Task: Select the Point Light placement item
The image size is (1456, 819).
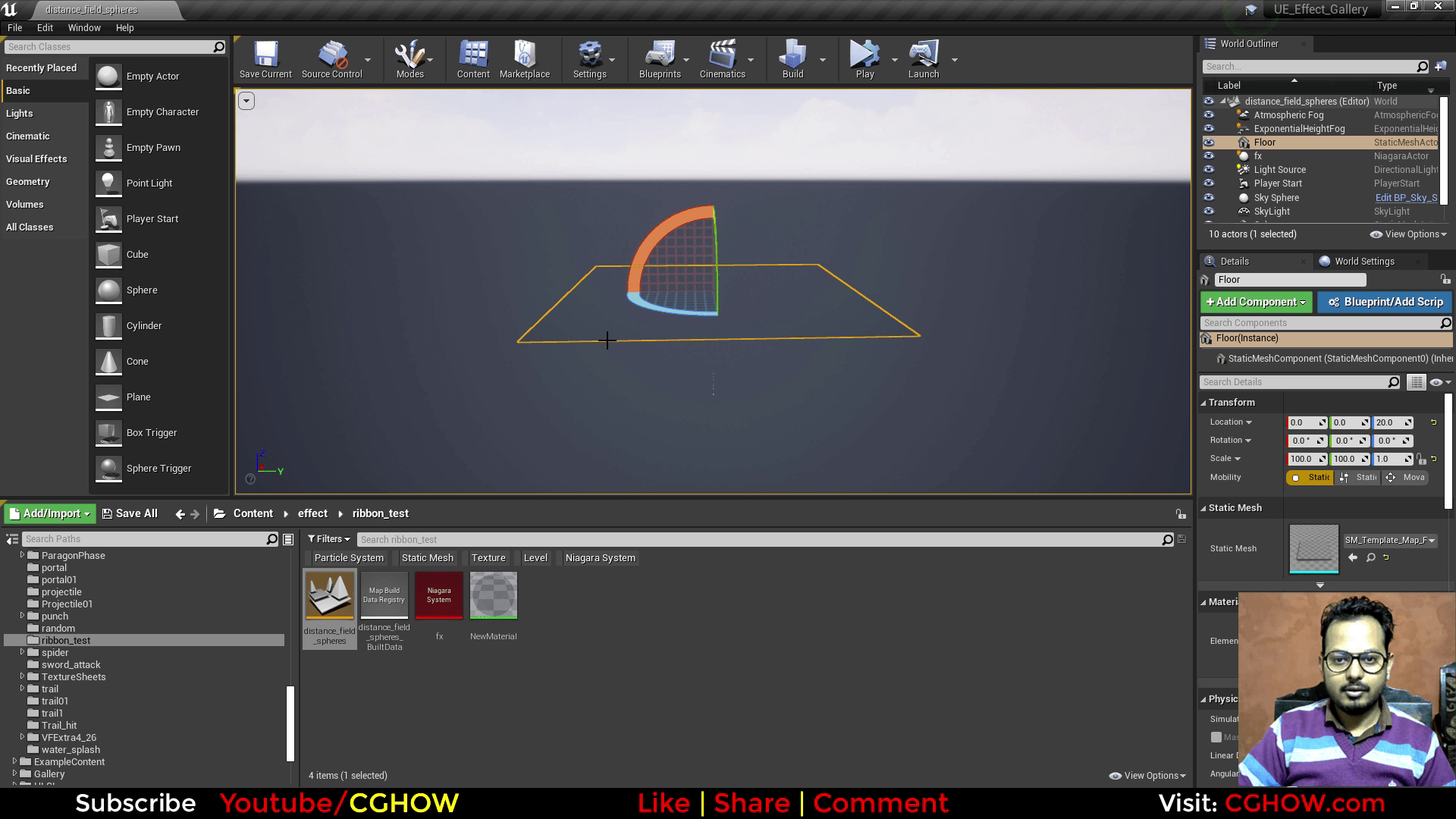Action: click(x=149, y=183)
